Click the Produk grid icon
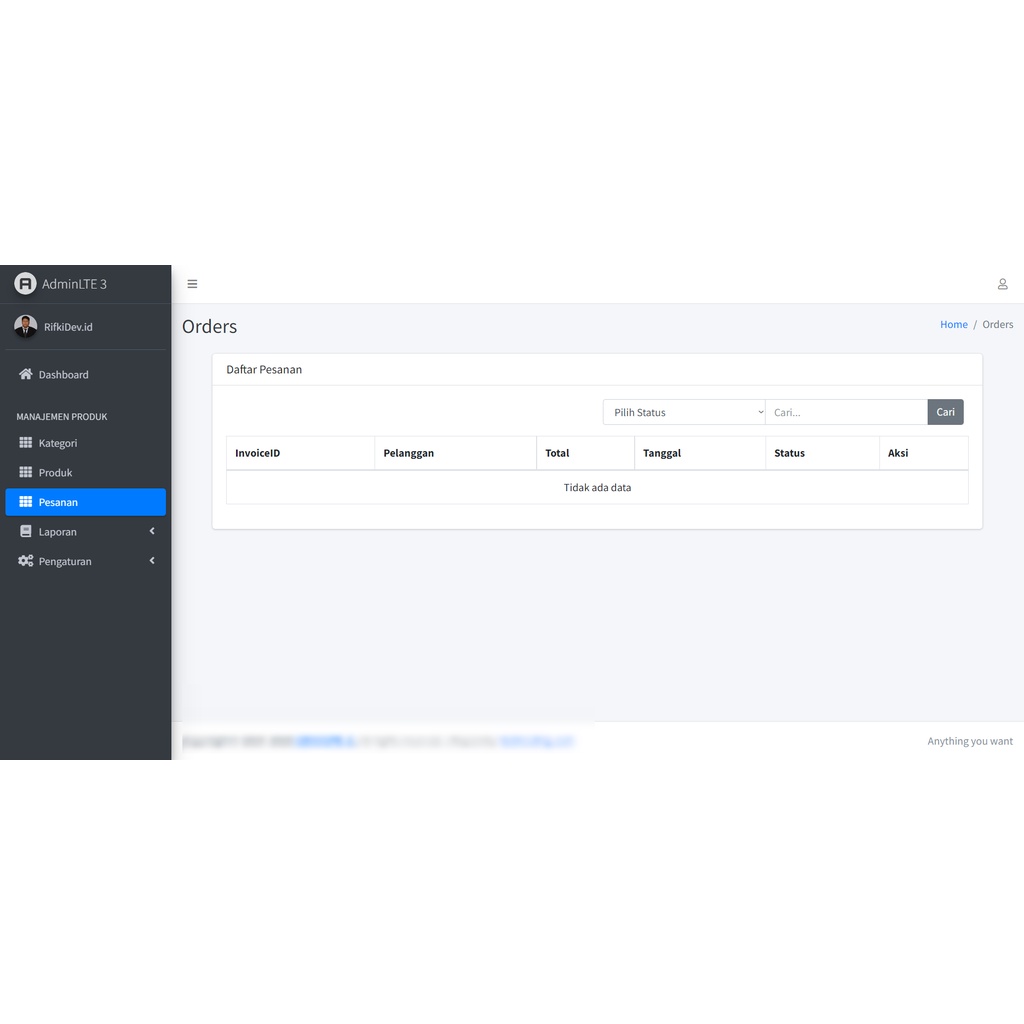The height and width of the screenshot is (1024, 1024). (x=25, y=472)
